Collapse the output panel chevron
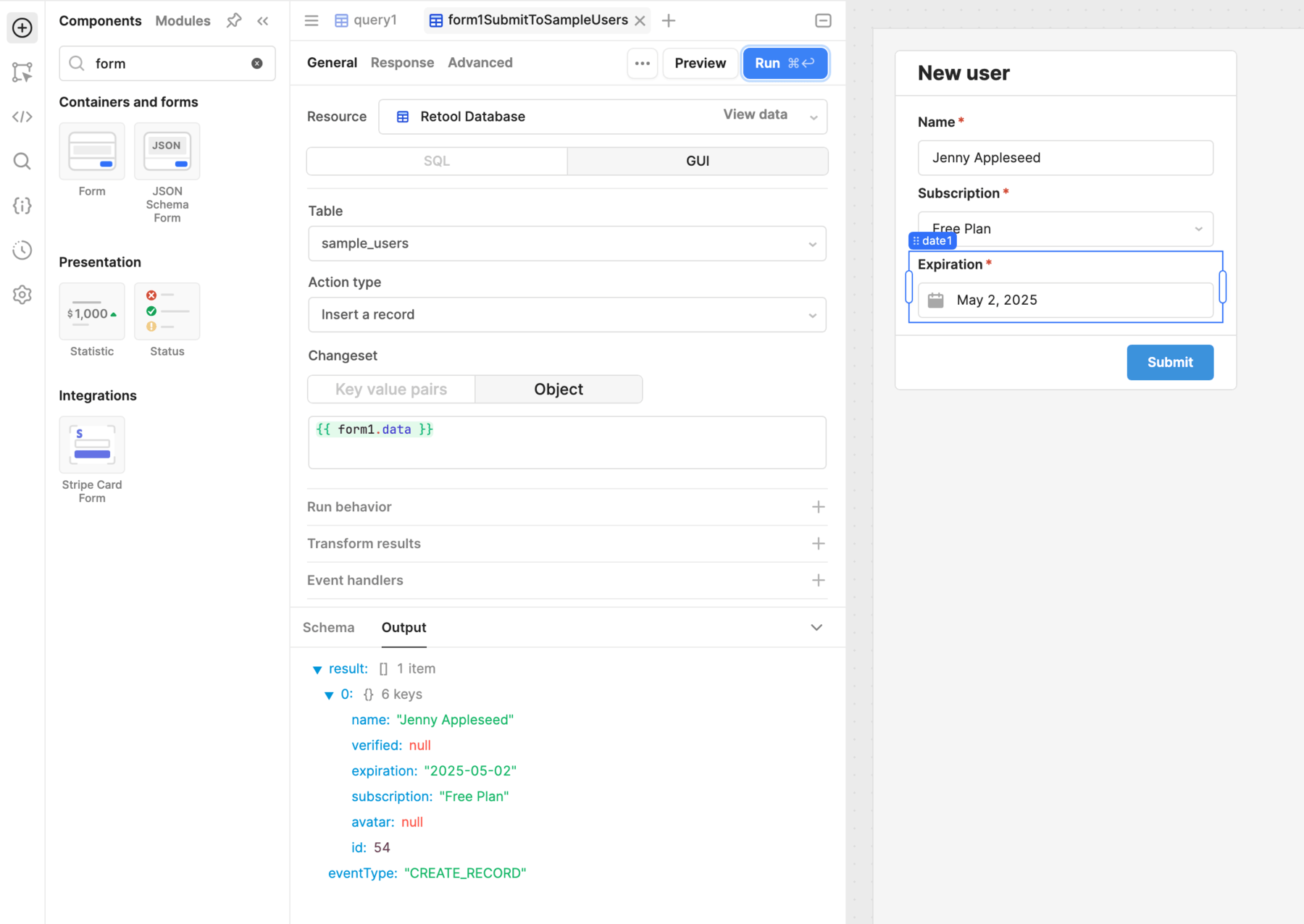Image resolution: width=1304 pixels, height=924 pixels. pos(816,628)
